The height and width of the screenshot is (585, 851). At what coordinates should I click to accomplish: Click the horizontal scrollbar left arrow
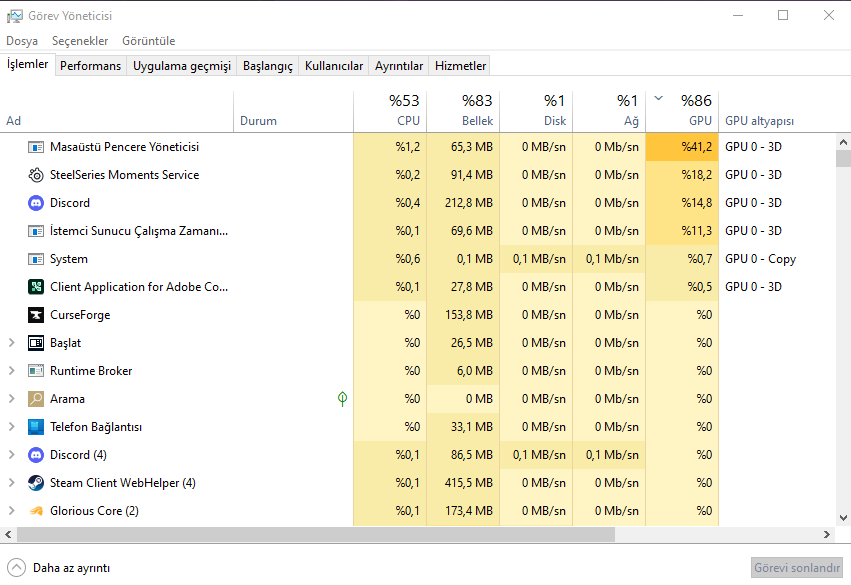tap(8, 535)
